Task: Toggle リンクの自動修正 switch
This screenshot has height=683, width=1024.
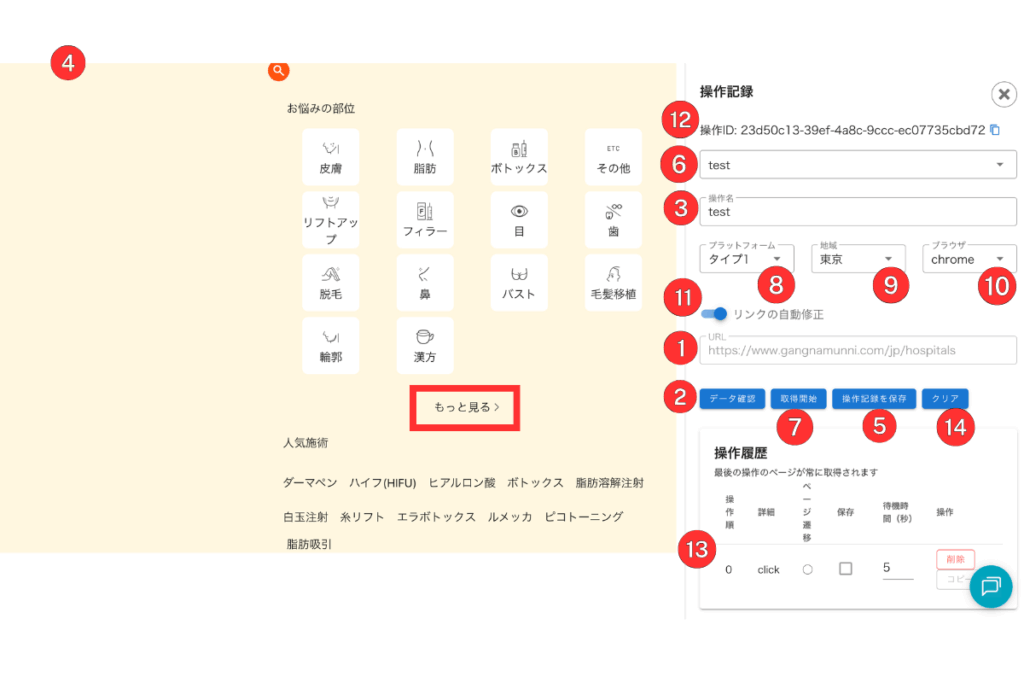Action: (714, 314)
